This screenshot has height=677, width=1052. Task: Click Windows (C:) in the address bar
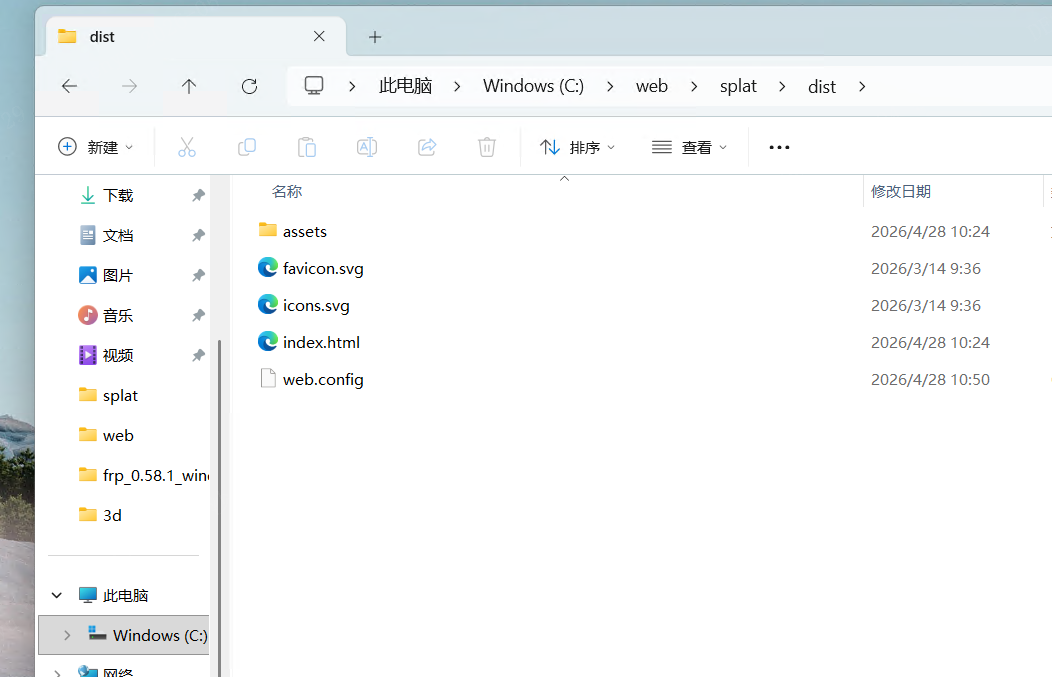point(533,86)
